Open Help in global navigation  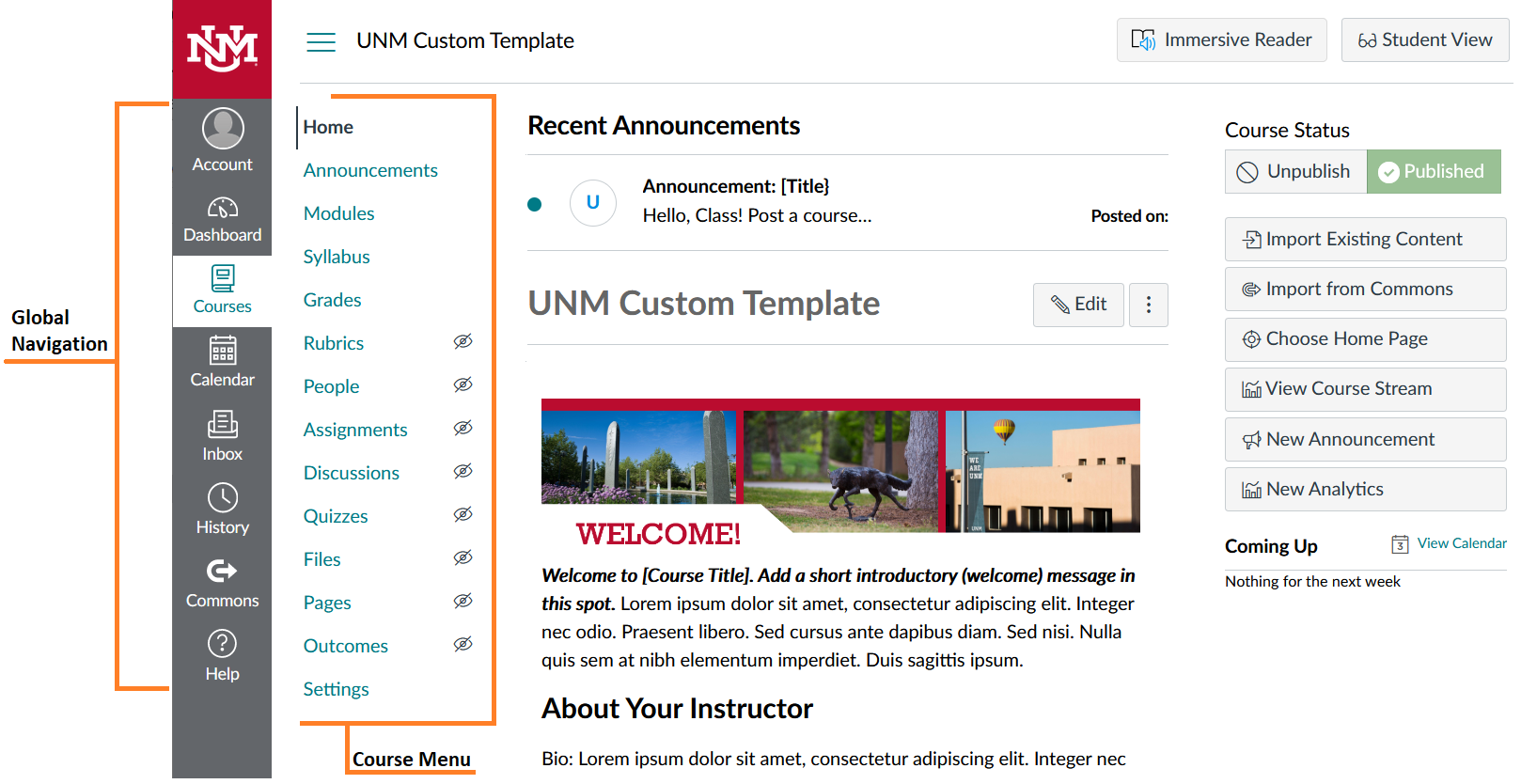pos(222,656)
